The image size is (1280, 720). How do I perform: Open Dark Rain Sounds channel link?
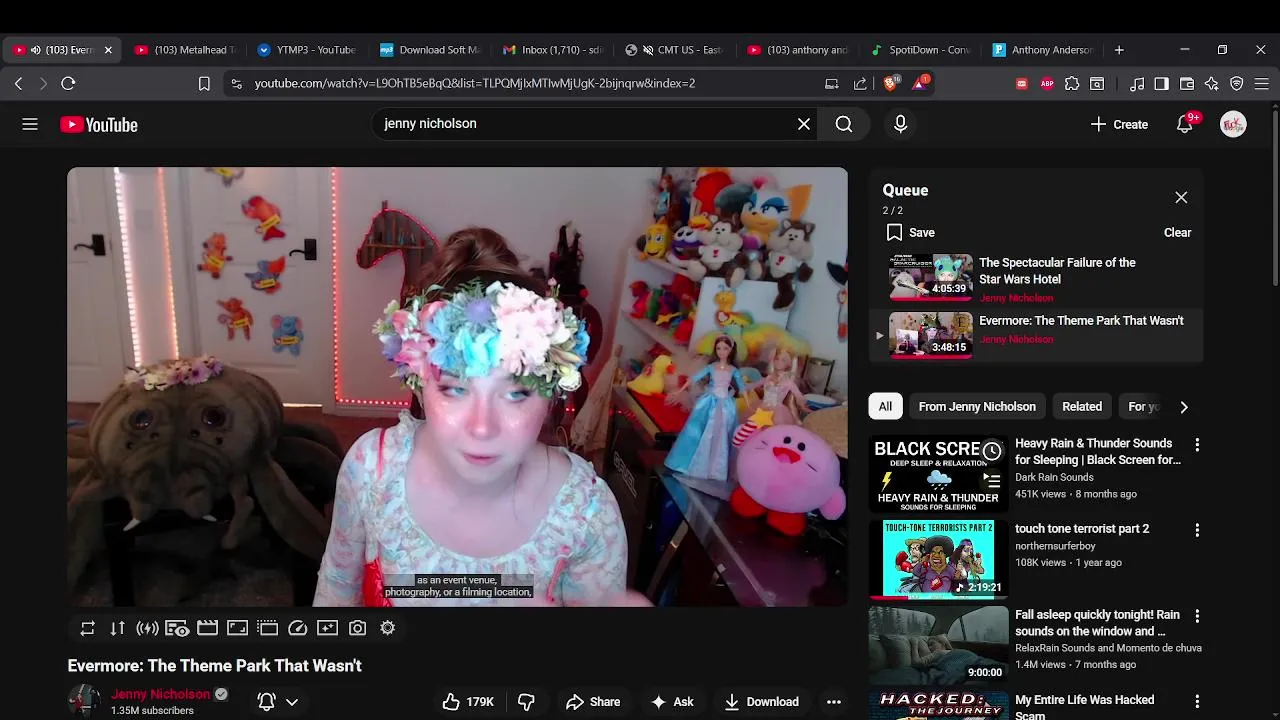point(1054,478)
